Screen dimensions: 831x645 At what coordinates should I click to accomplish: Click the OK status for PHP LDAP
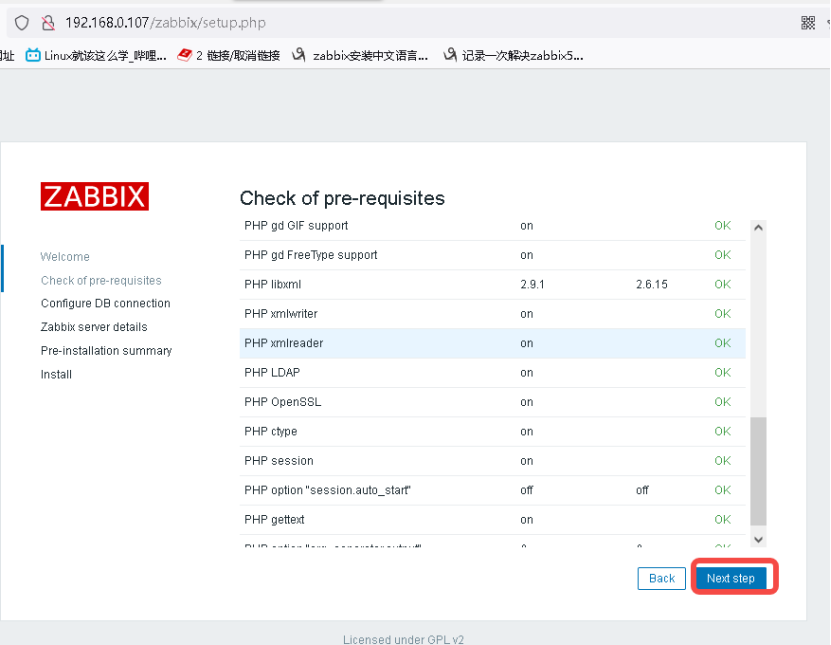[723, 373]
